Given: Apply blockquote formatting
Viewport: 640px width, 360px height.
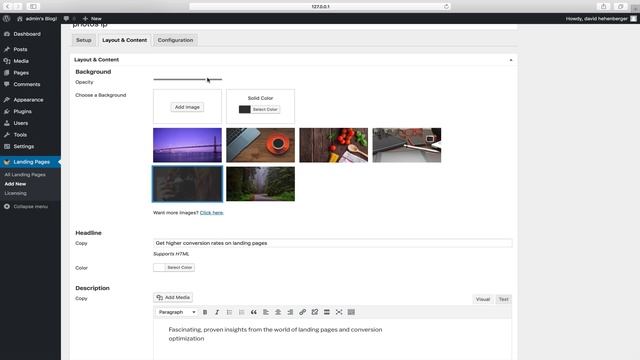Looking at the screenshot, I should [x=253, y=312].
